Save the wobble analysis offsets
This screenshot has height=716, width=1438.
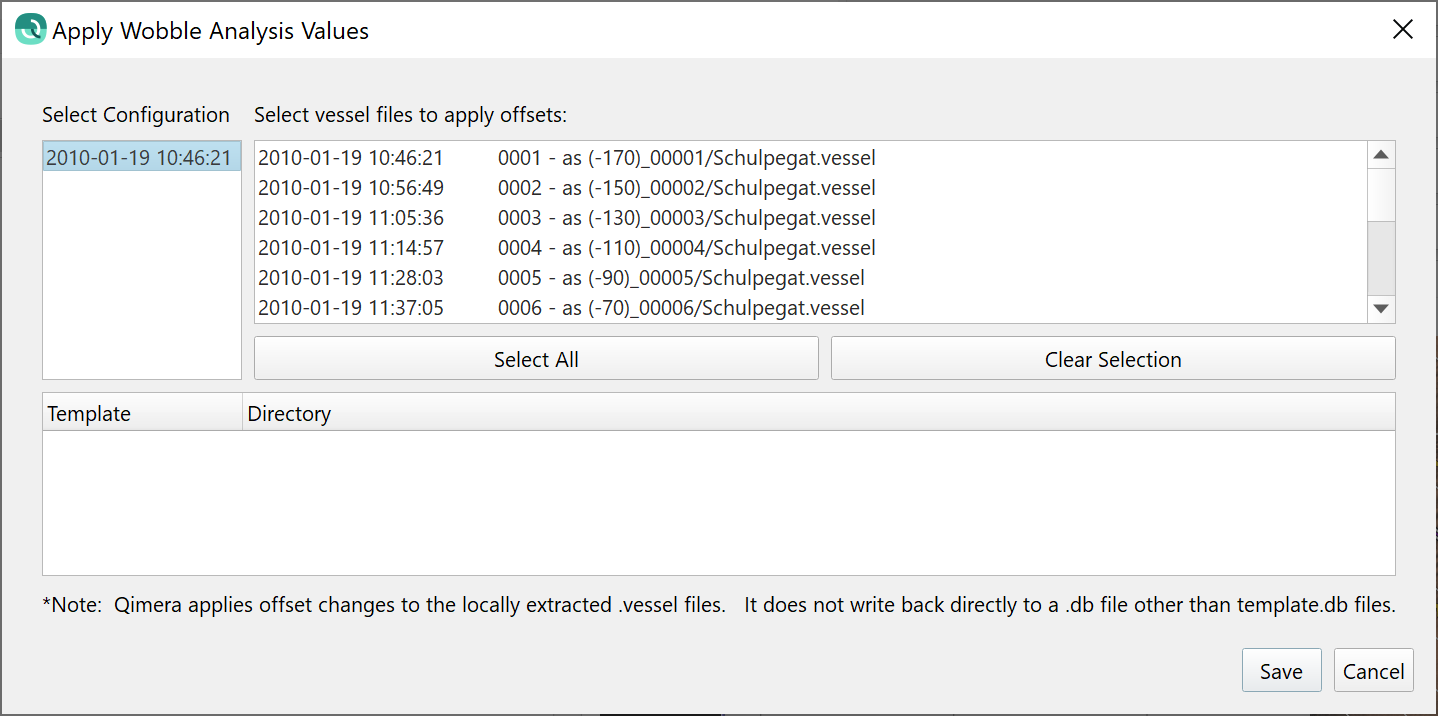1281,671
